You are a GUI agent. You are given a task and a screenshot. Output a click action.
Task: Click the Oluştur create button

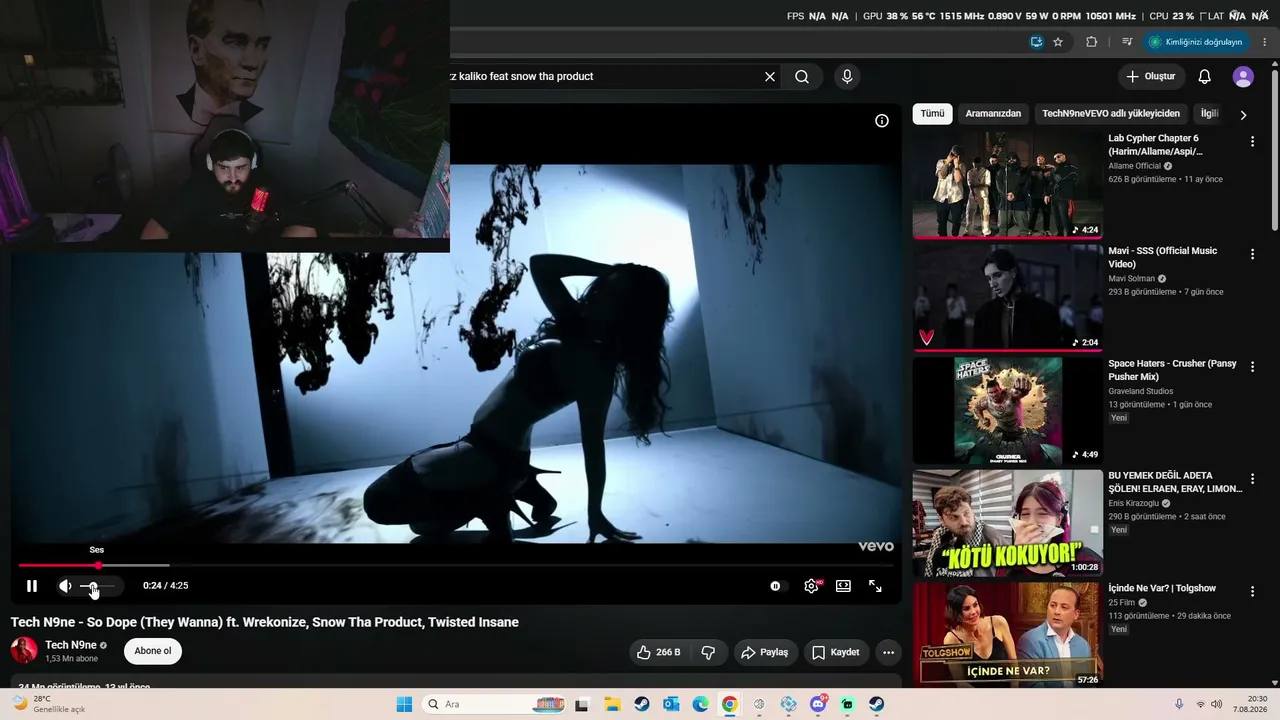point(1151,76)
